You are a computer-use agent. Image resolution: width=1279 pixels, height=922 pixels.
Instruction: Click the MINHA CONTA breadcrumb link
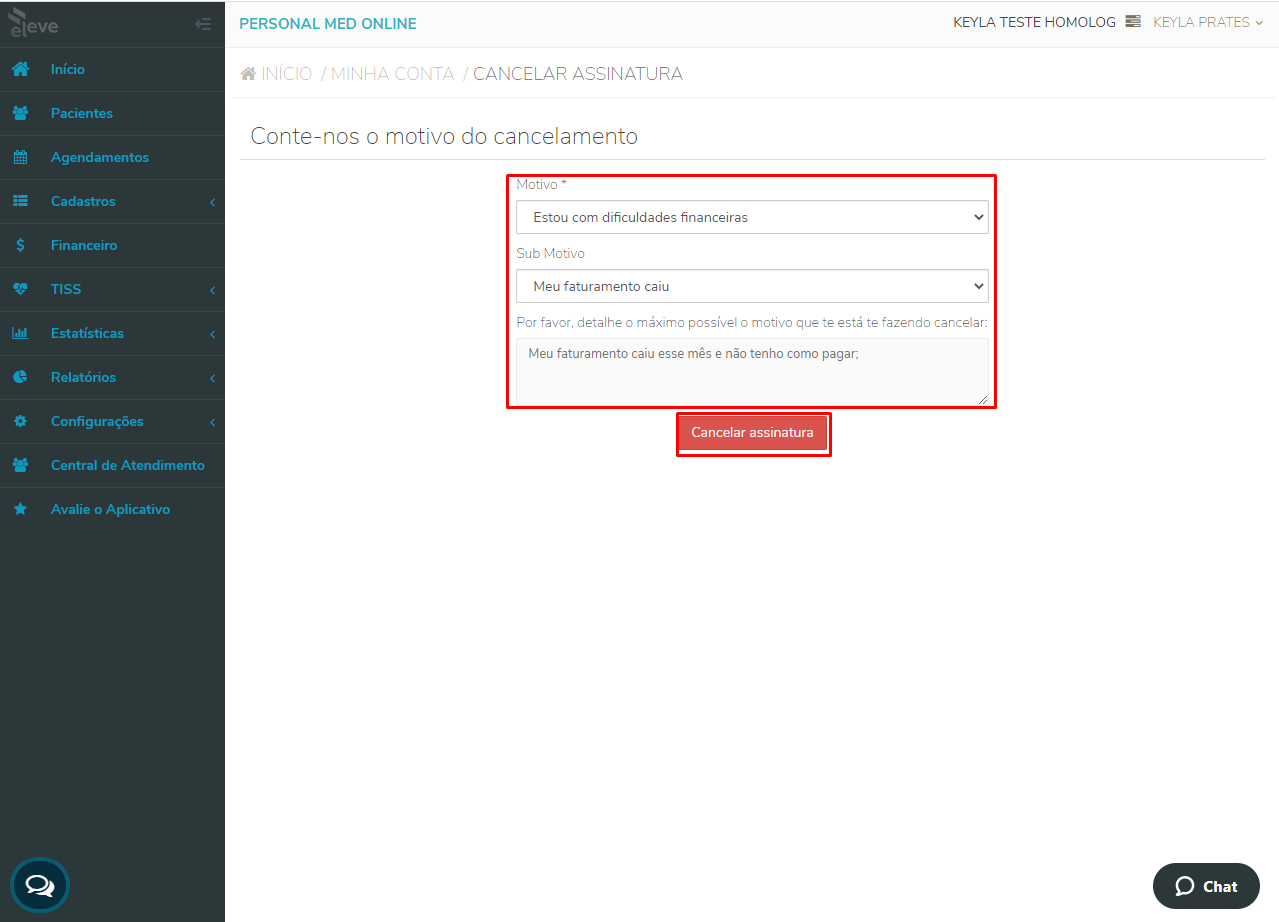tap(393, 74)
